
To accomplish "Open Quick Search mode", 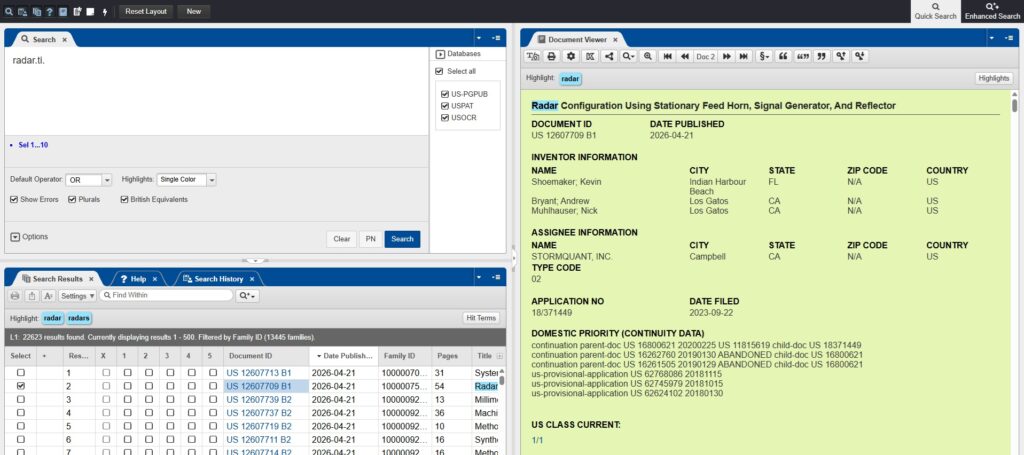I will pyautogui.click(x=934, y=11).
